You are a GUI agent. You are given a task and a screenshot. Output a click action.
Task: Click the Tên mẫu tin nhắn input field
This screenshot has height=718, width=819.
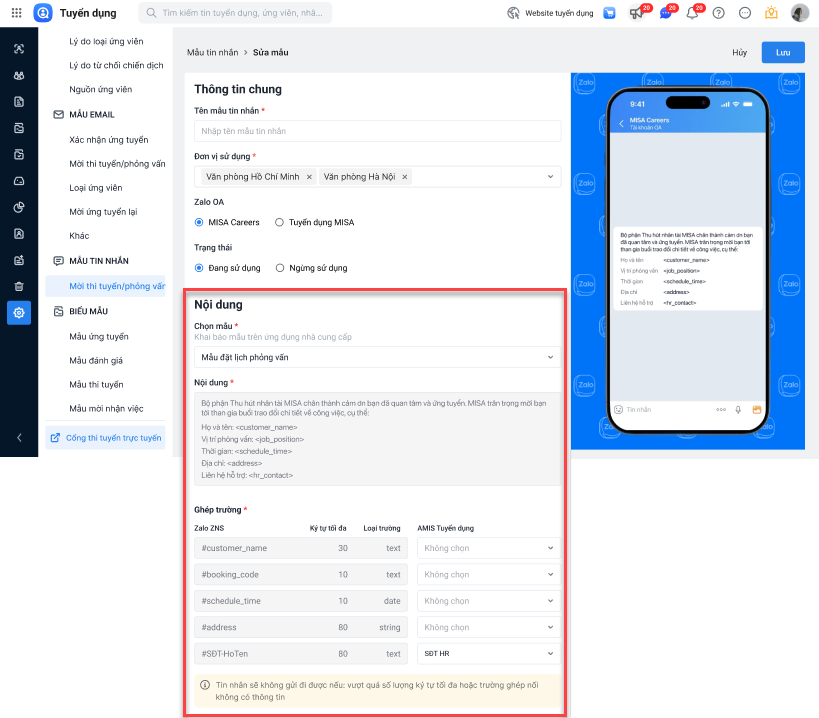(377, 131)
